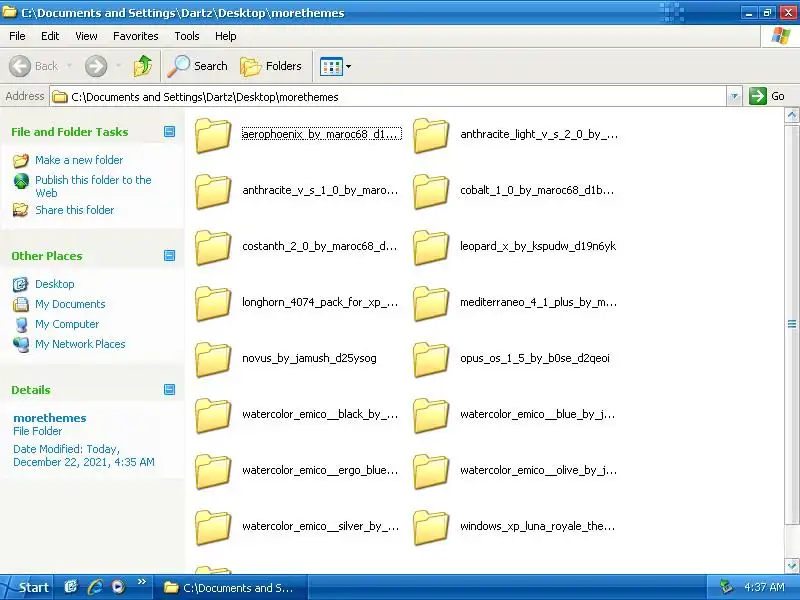Open the Edit menu
The image size is (800, 600).
(x=50, y=36)
